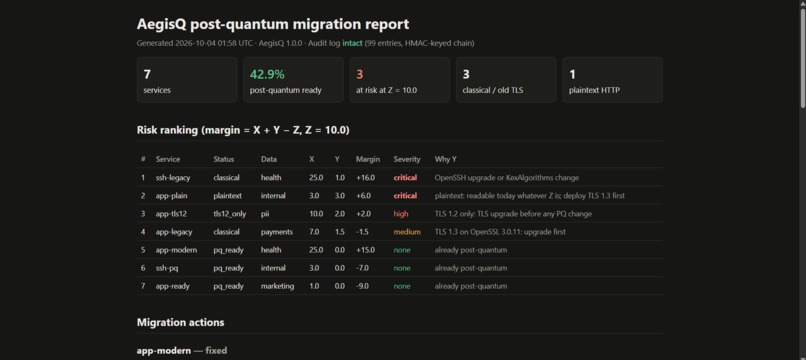
Task: Click the '+16.0' margin value
Action: pyautogui.click(x=365, y=177)
